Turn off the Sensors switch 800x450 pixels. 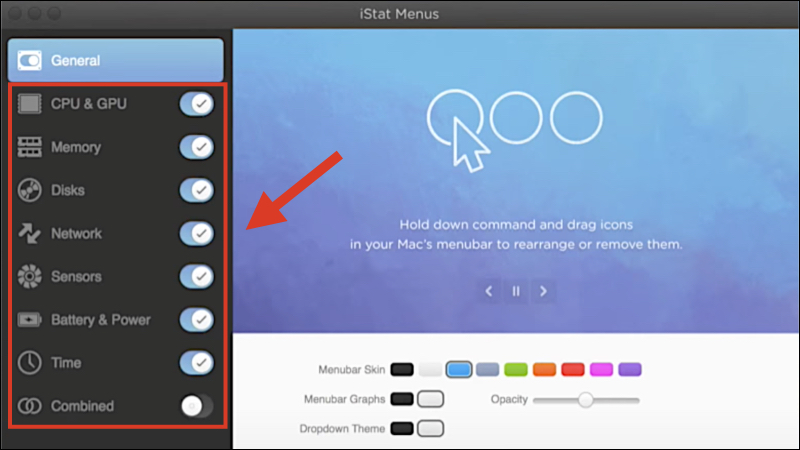pyautogui.click(x=196, y=277)
